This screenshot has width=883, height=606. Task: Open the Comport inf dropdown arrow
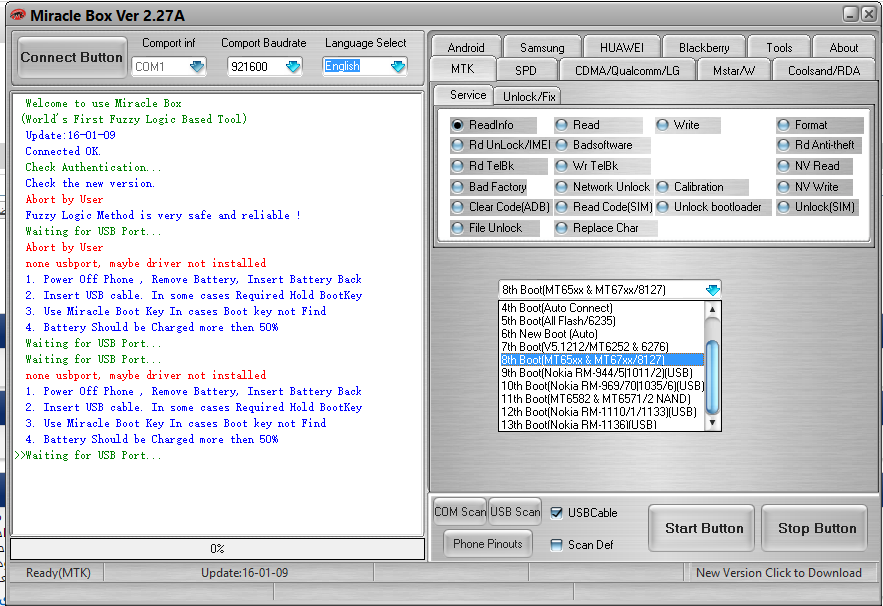[197, 66]
